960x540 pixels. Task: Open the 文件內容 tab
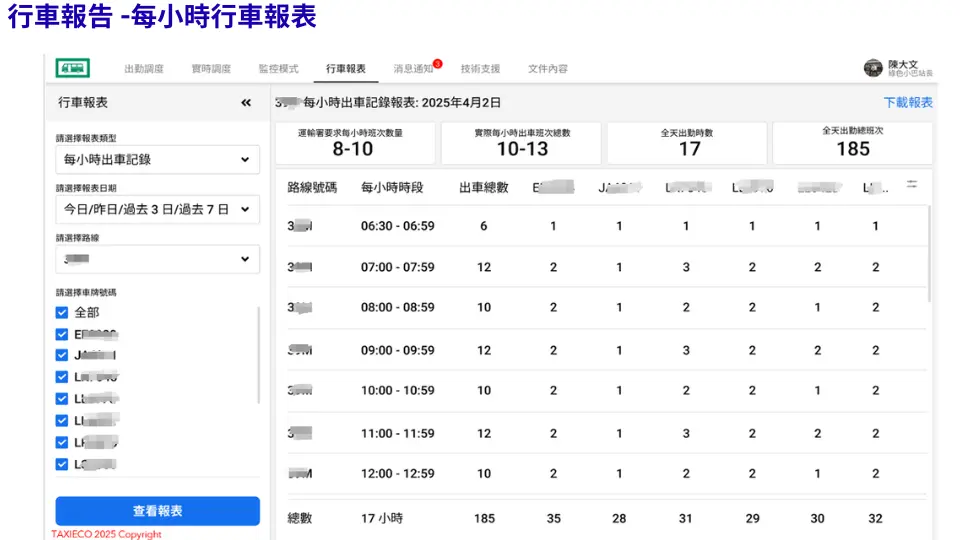tap(548, 69)
